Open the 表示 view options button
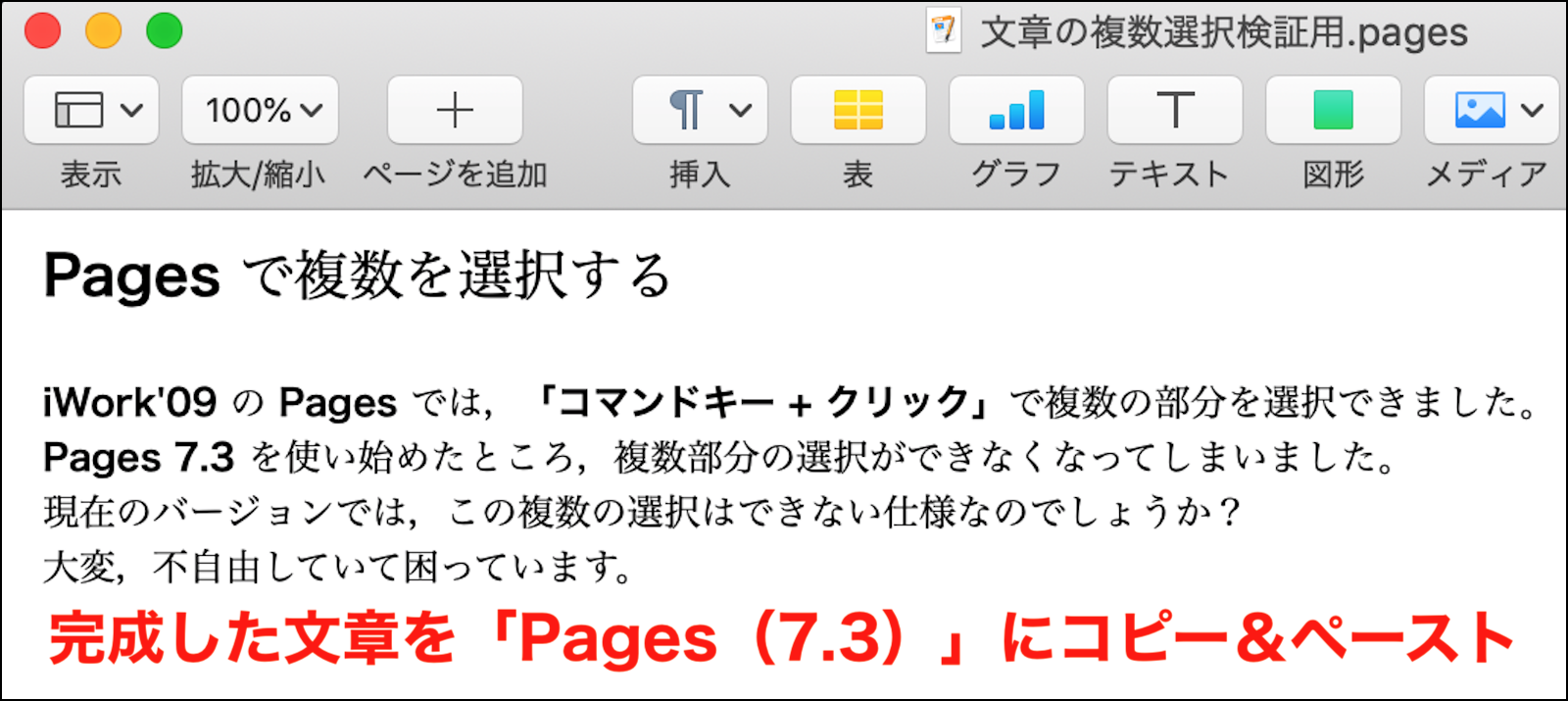This screenshot has height=701, width=1568. coord(91,110)
